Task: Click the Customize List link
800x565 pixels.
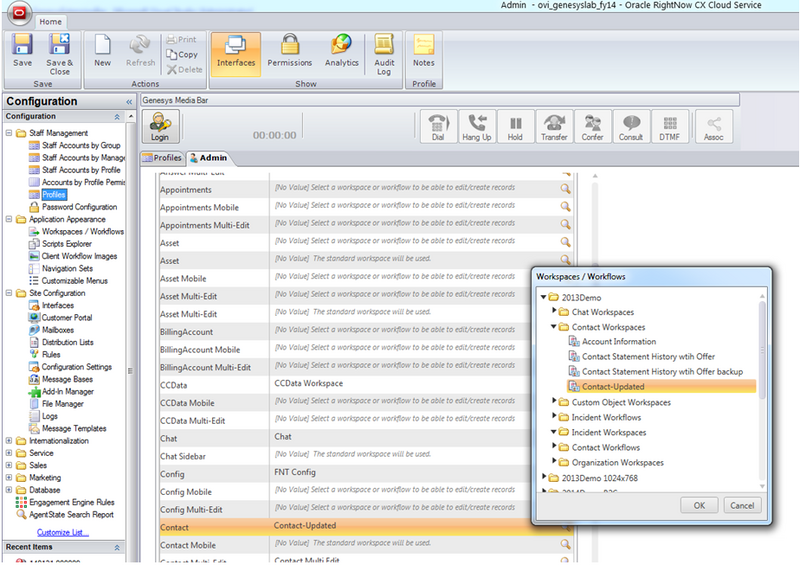Action: [62, 532]
